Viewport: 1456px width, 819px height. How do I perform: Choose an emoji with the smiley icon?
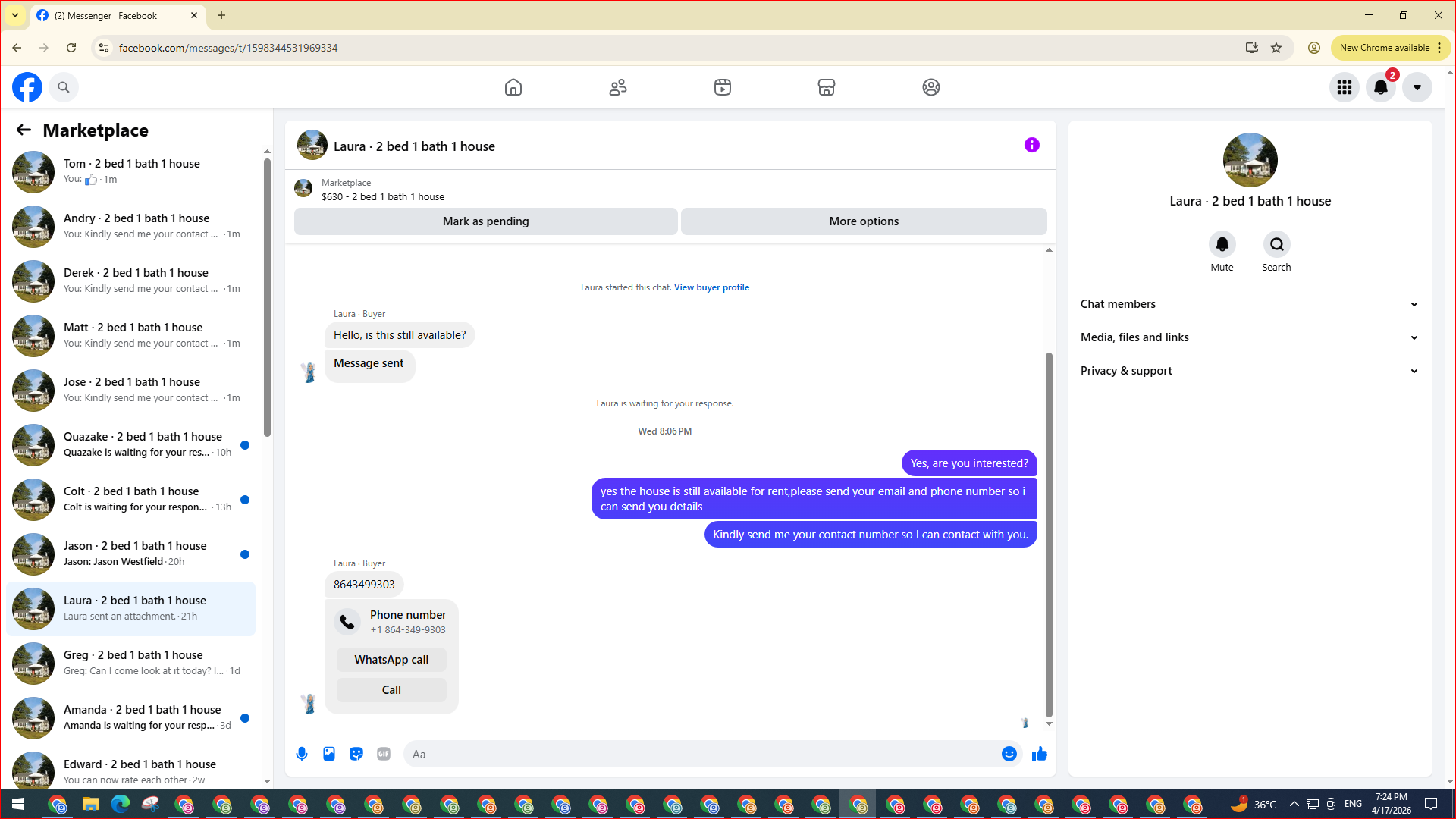pyautogui.click(x=1009, y=754)
